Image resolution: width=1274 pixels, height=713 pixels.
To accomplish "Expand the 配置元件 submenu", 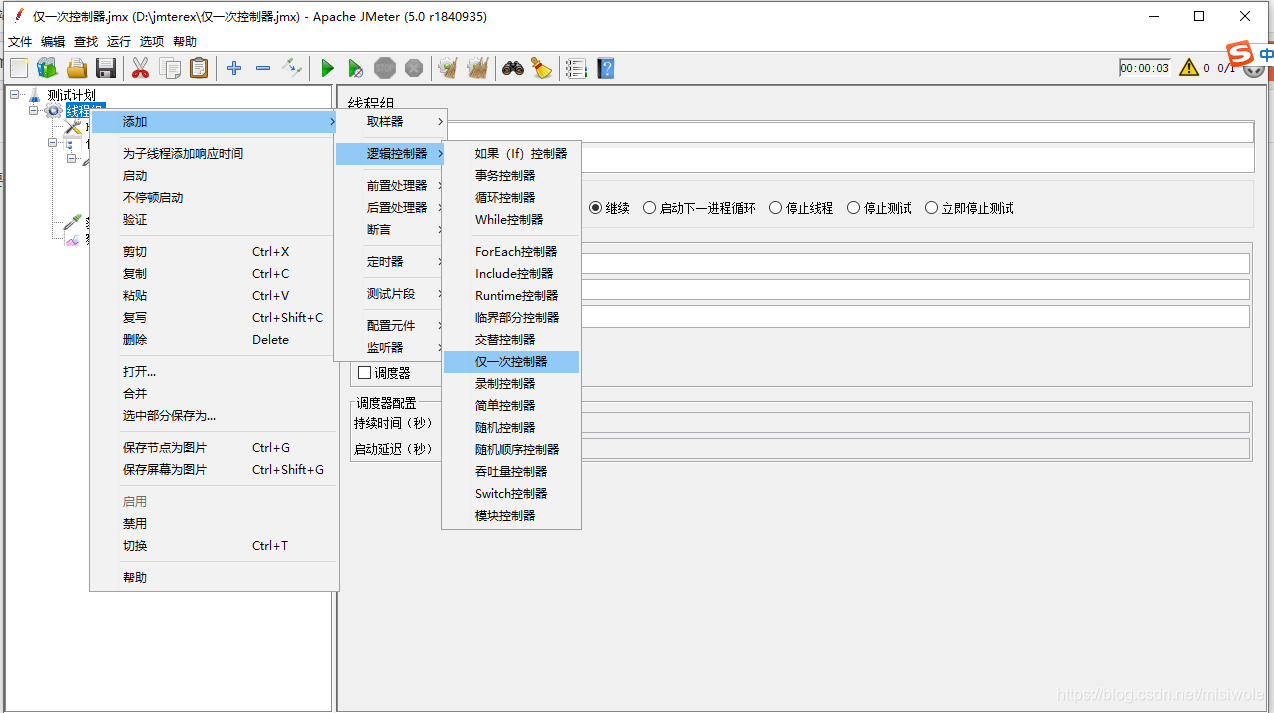I will pyautogui.click(x=390, y=325).
